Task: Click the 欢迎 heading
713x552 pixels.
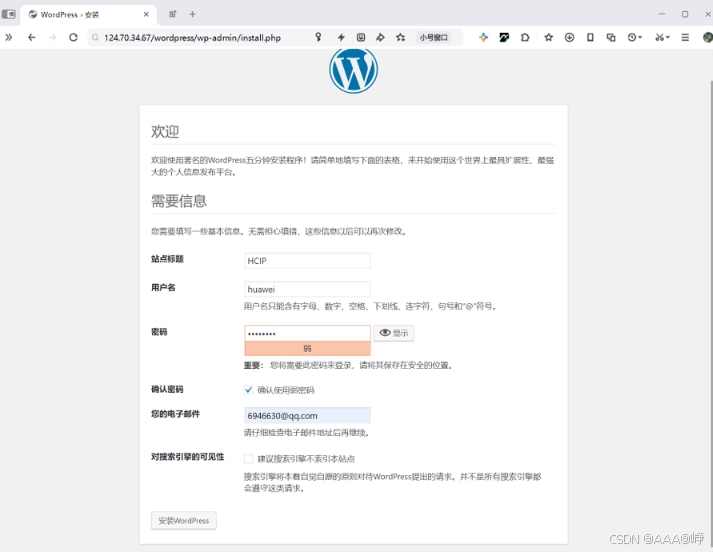Action: point(165,131)
